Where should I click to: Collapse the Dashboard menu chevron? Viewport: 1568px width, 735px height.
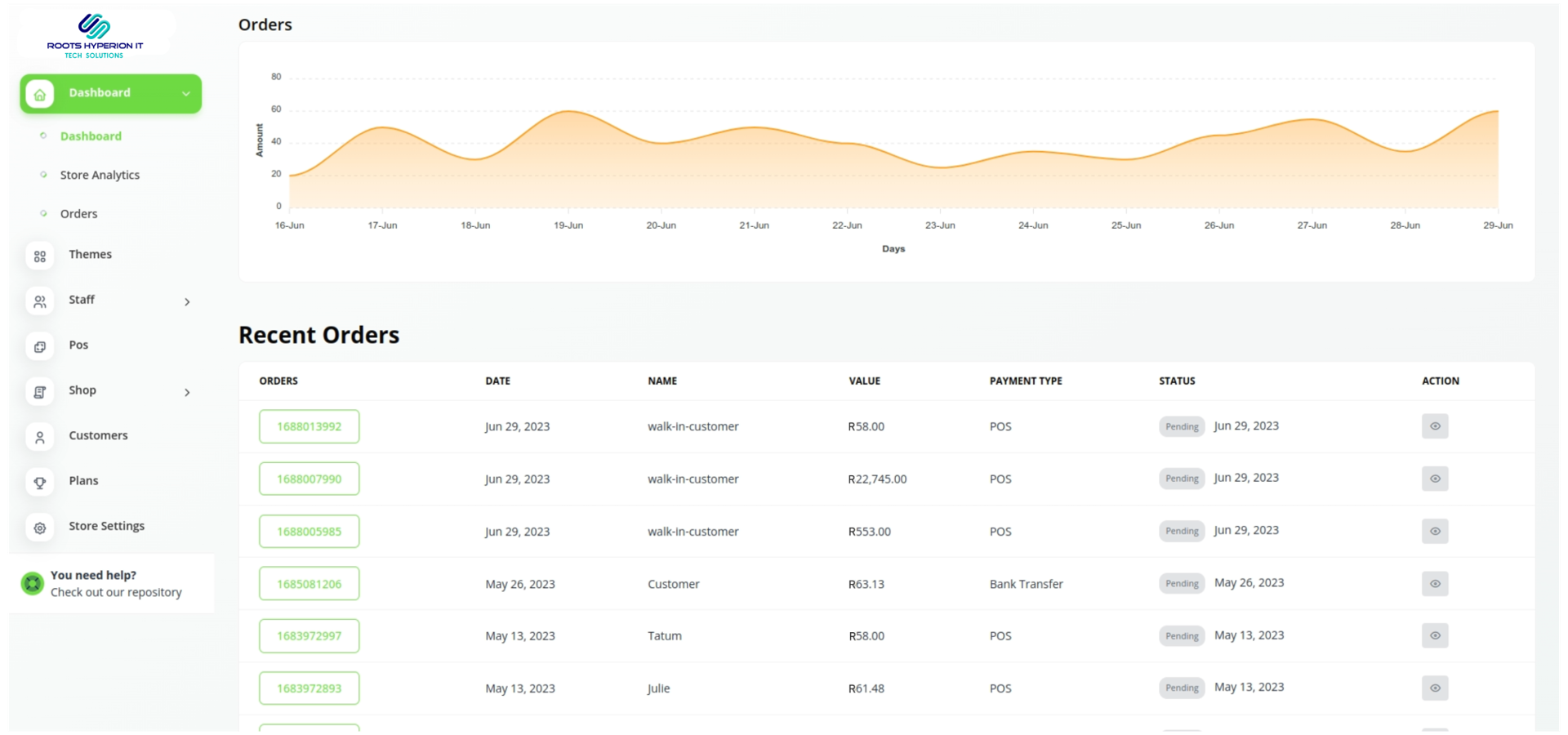[186, 94]
